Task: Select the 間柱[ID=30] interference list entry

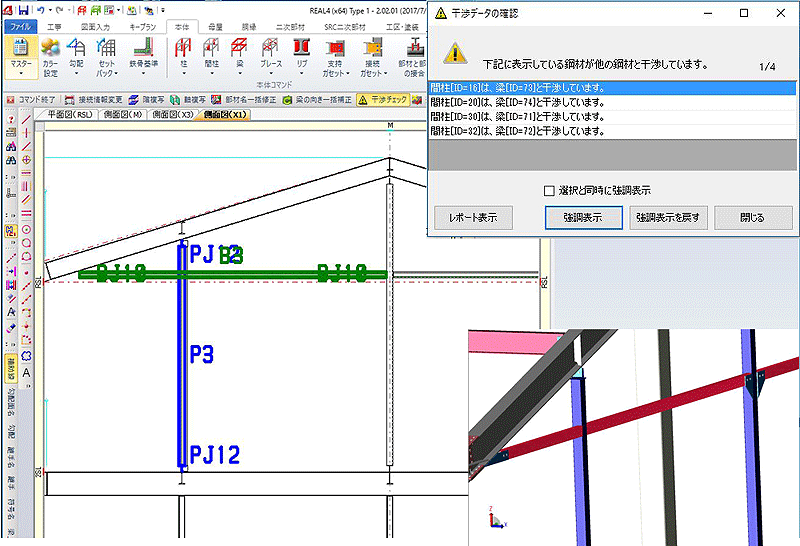Action: [x=516, y=117]
